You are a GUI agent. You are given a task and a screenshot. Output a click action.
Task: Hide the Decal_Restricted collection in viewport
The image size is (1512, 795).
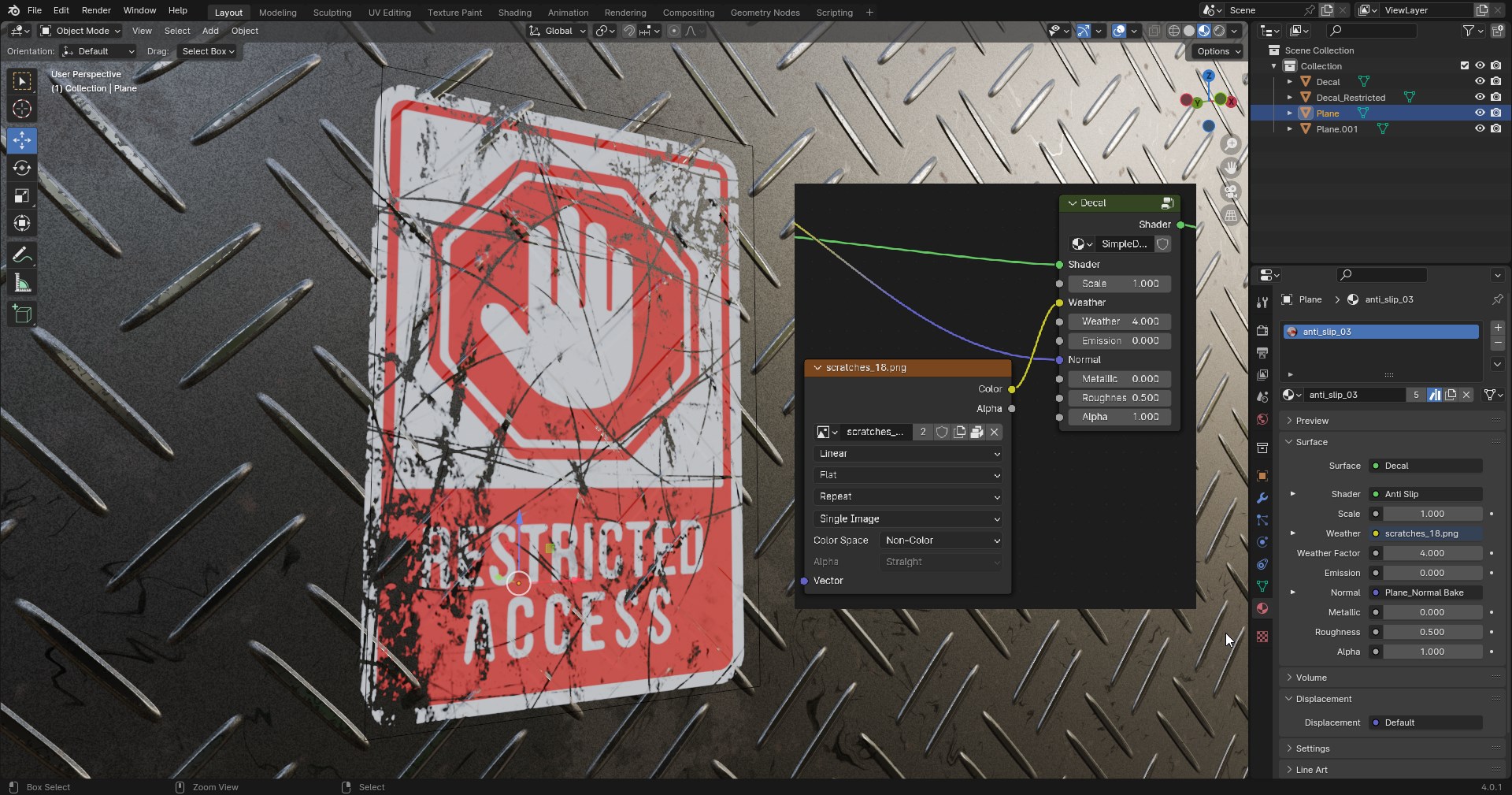[1480, 97]
